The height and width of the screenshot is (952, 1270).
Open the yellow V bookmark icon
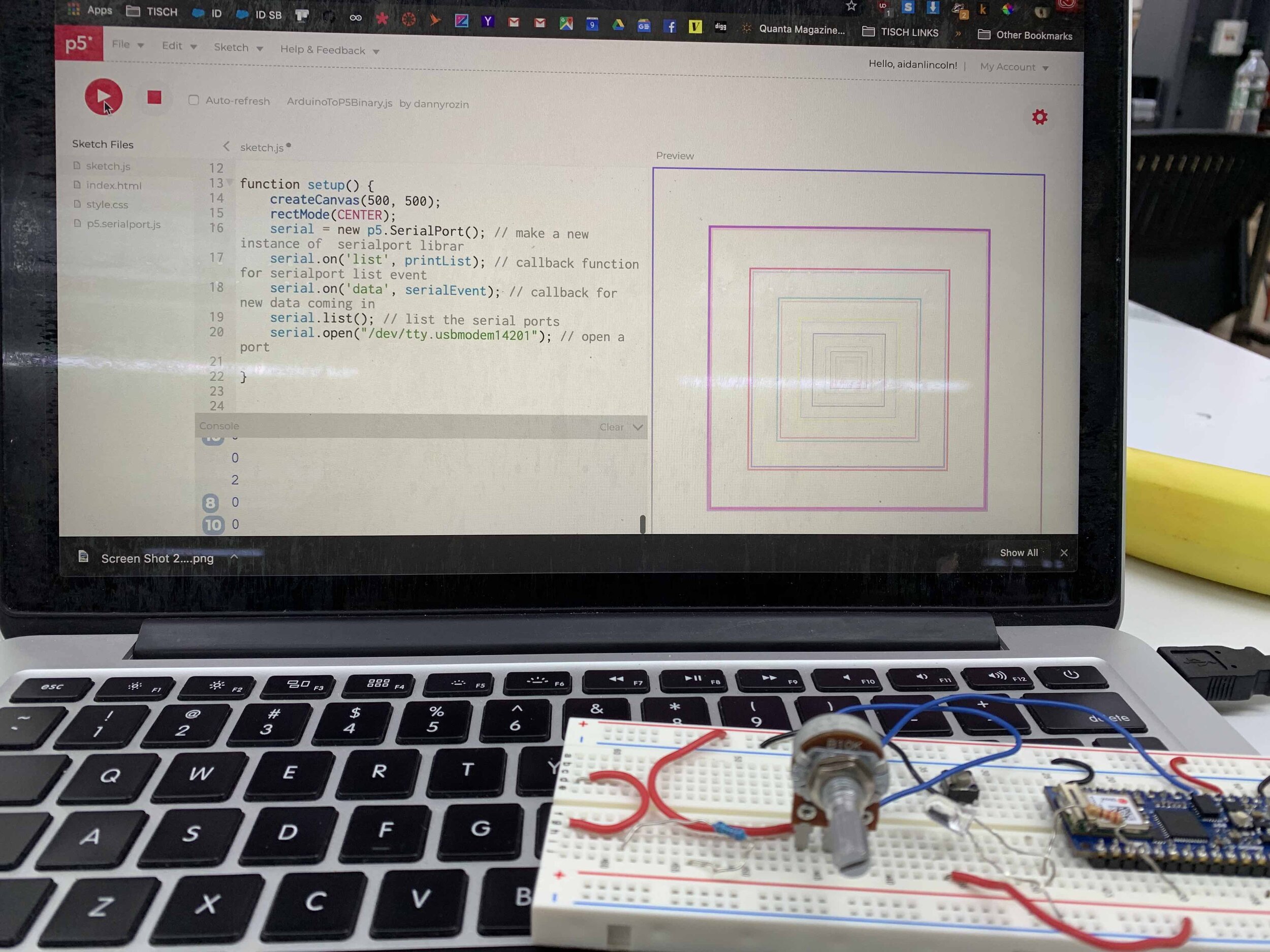[695, 26]
